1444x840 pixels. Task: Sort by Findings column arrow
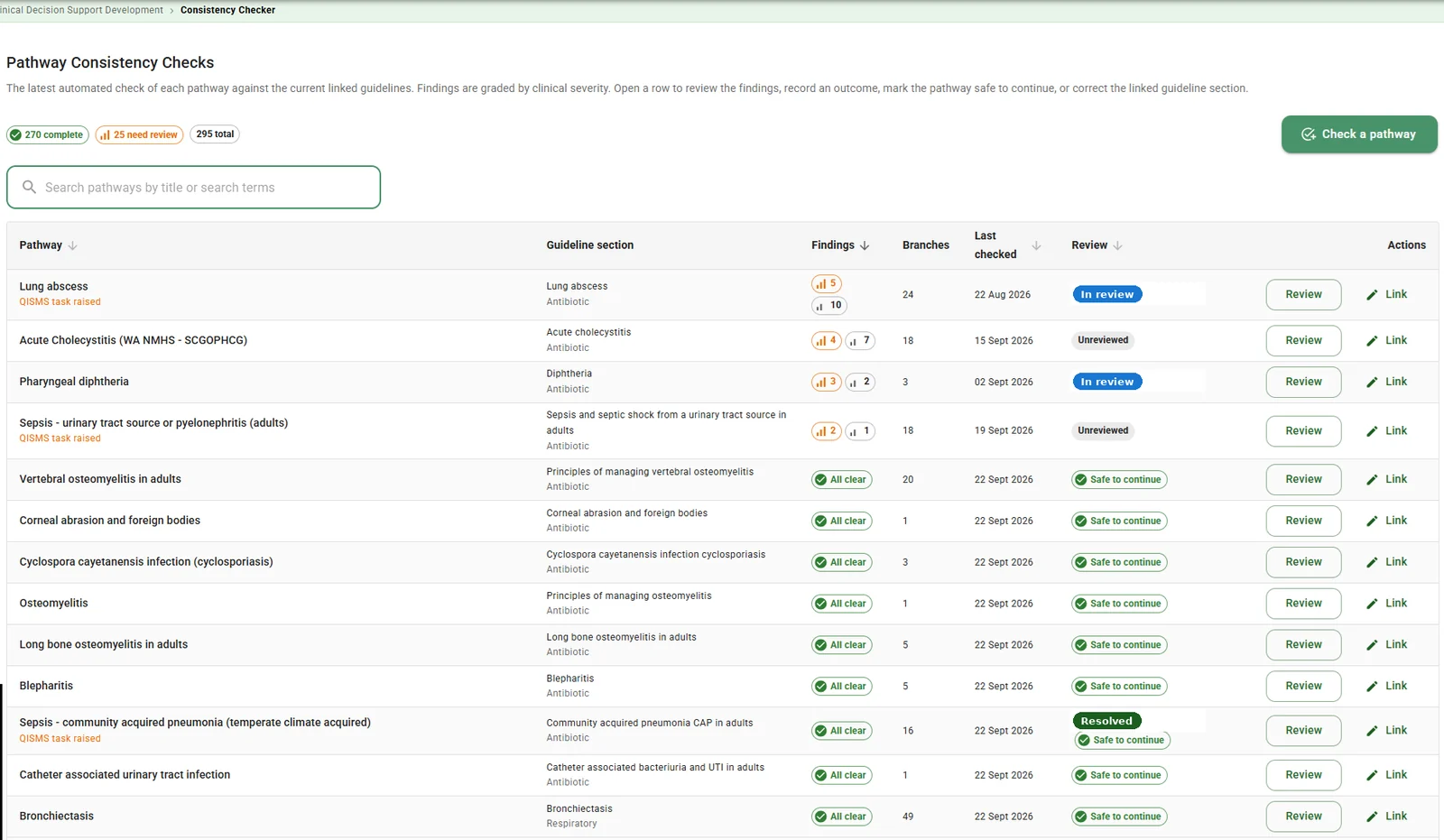point(865,245)
